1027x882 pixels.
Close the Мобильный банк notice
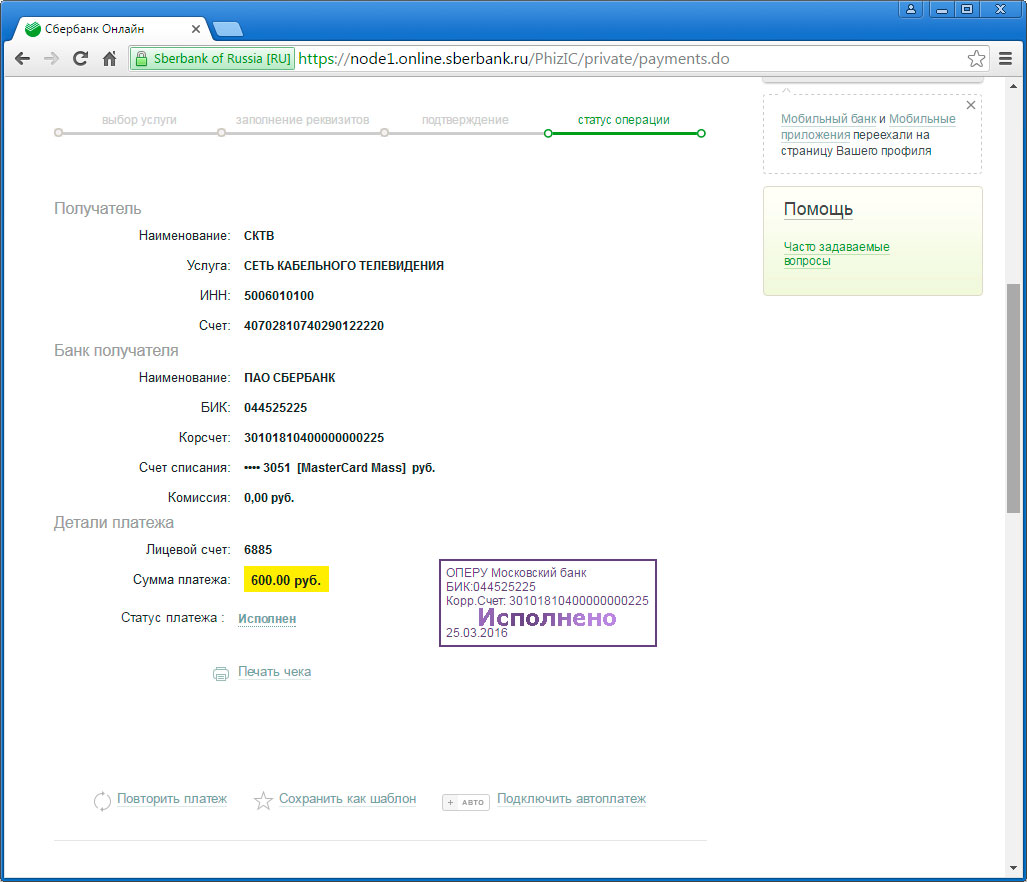point(971,105)
